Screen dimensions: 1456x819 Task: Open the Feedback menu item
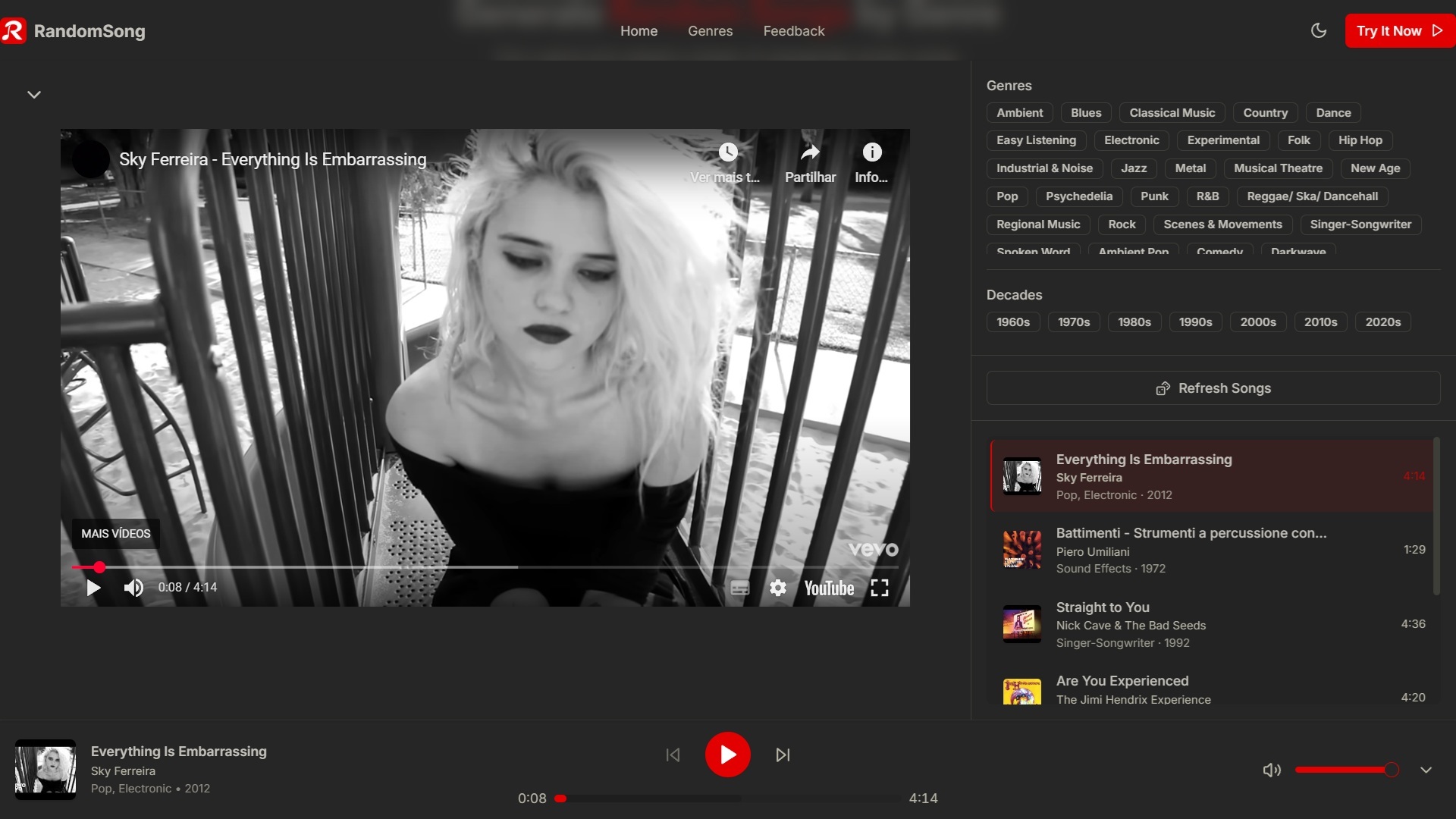pos(793,31)
